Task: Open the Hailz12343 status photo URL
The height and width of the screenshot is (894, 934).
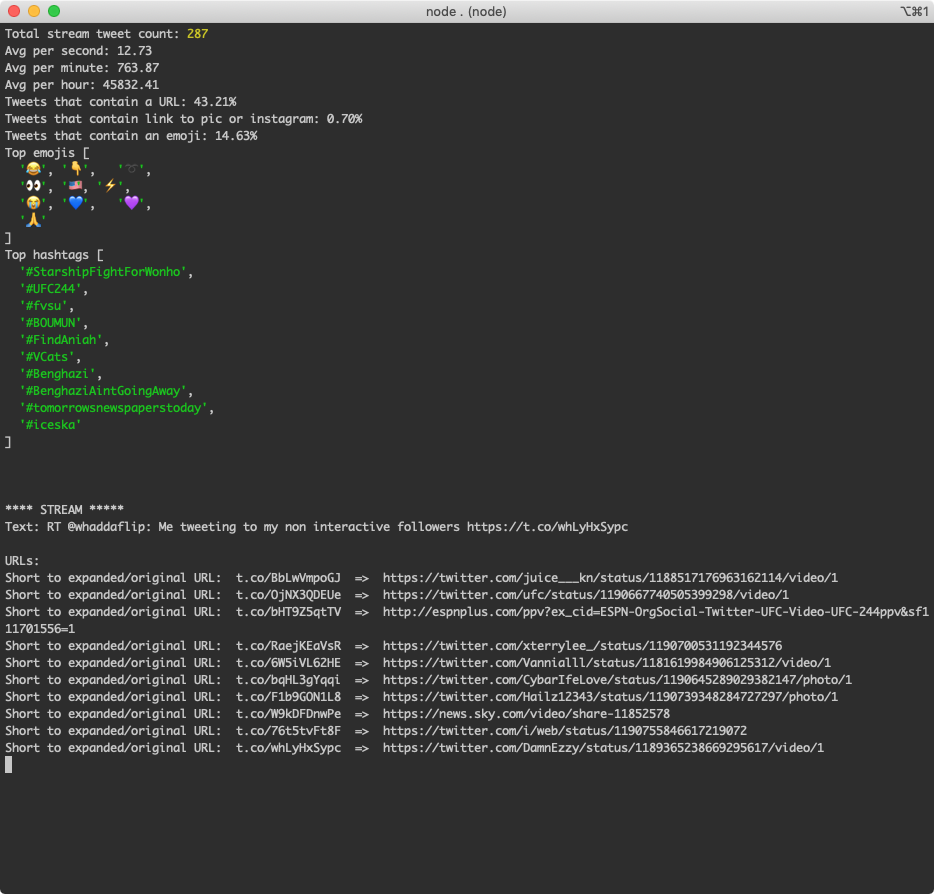Action: 610,697
